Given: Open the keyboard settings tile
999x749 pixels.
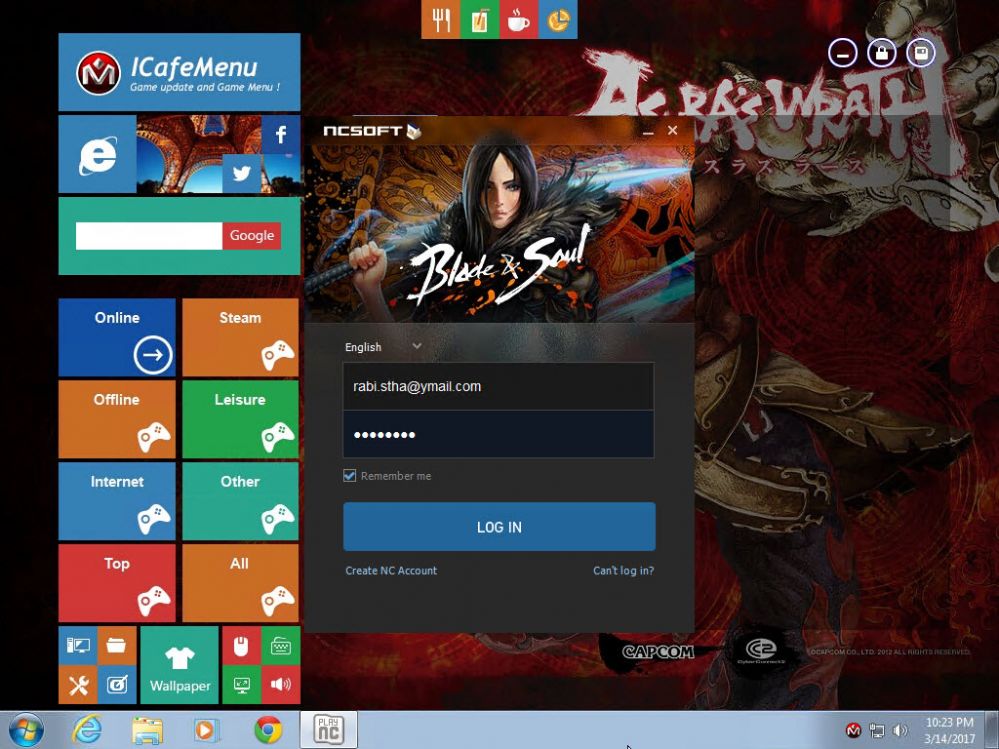Looking at the screenshot, I should (x=280, y=646).
